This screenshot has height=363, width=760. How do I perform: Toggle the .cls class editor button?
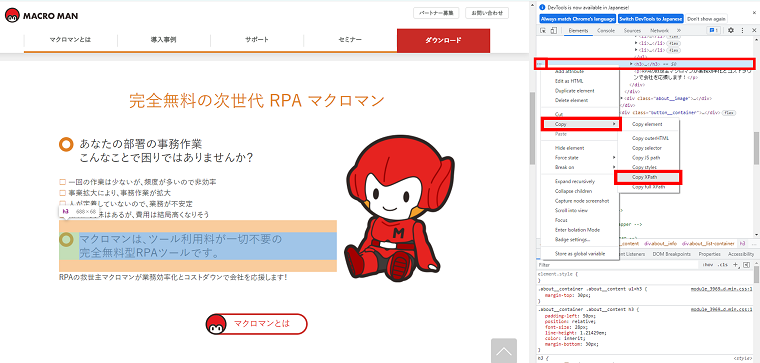(723, 265)
